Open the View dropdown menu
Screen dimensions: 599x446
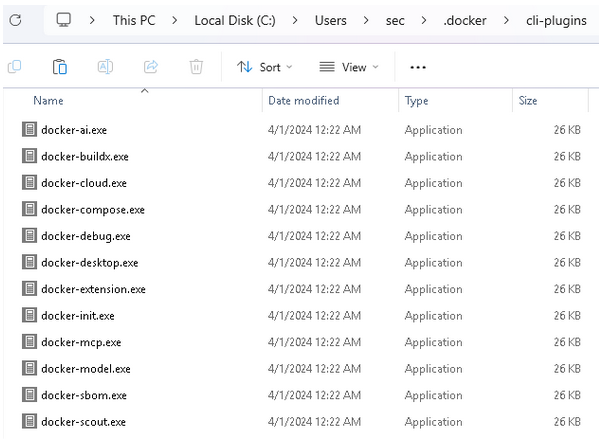coord(349,67)
